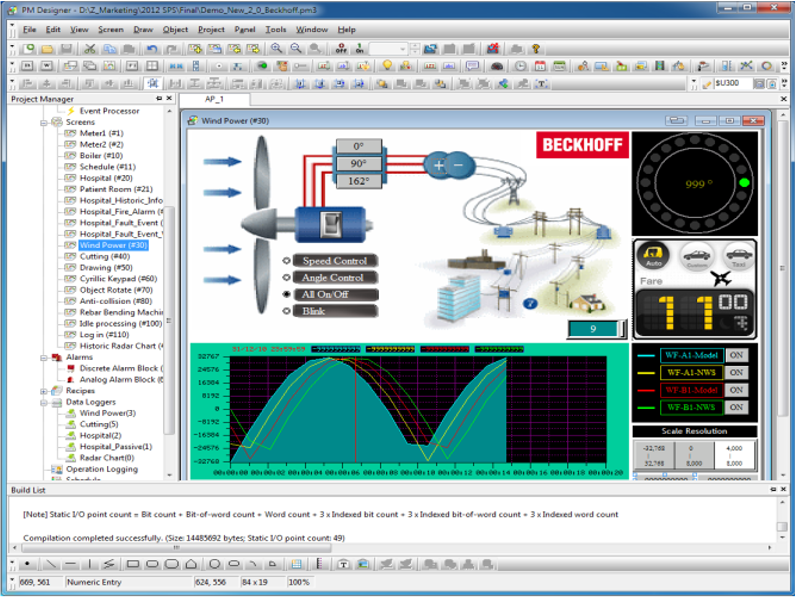Select the Speed Control radio button
The height and width of the screenshot is (597, 795).
pyautogui.click(x=286, y=261)
